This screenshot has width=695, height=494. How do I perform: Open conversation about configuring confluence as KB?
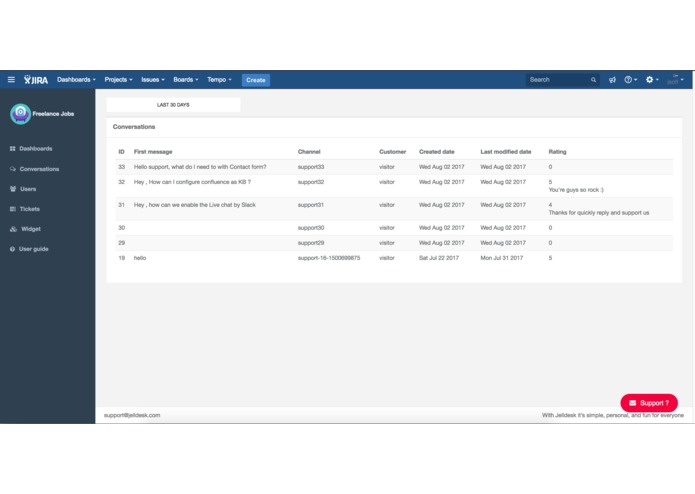(192, 182)
